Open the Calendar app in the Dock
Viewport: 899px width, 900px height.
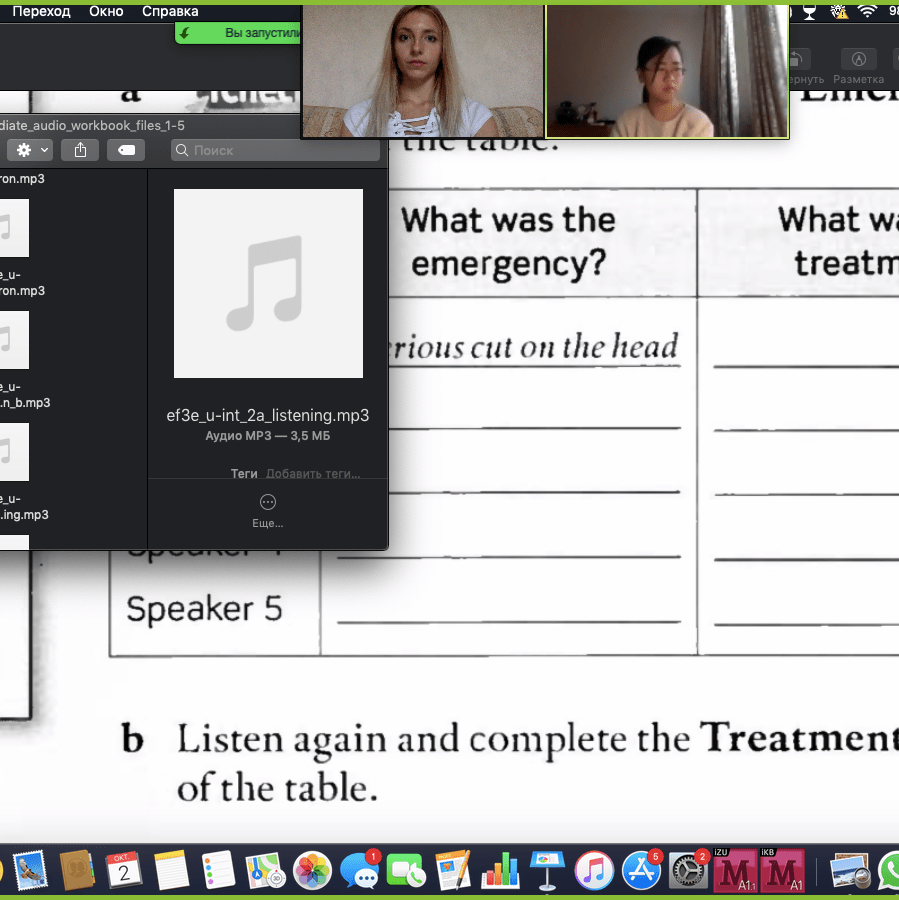[x=124, y=870]
